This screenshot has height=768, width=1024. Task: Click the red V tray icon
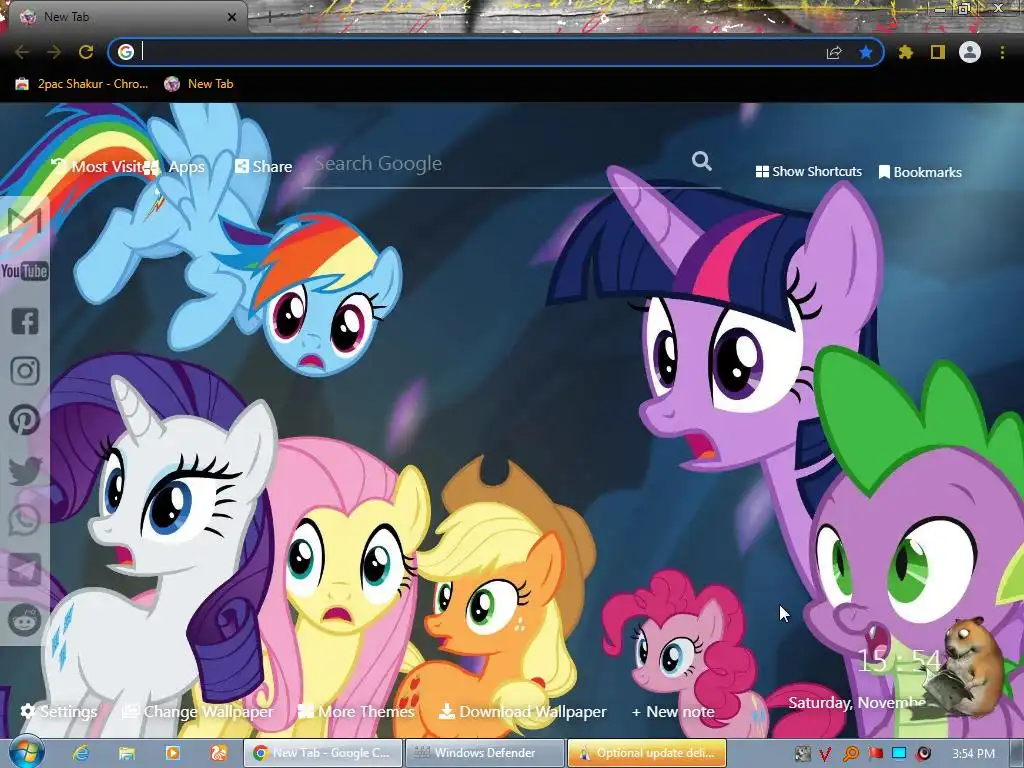[x=825, y=754]
